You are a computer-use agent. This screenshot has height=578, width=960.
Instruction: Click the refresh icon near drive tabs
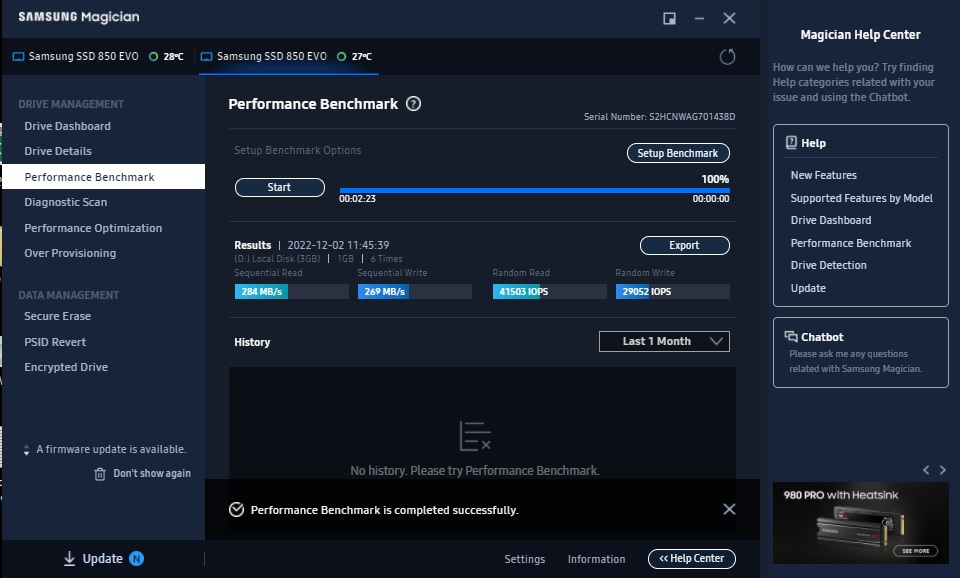click(x=727, y=57)
